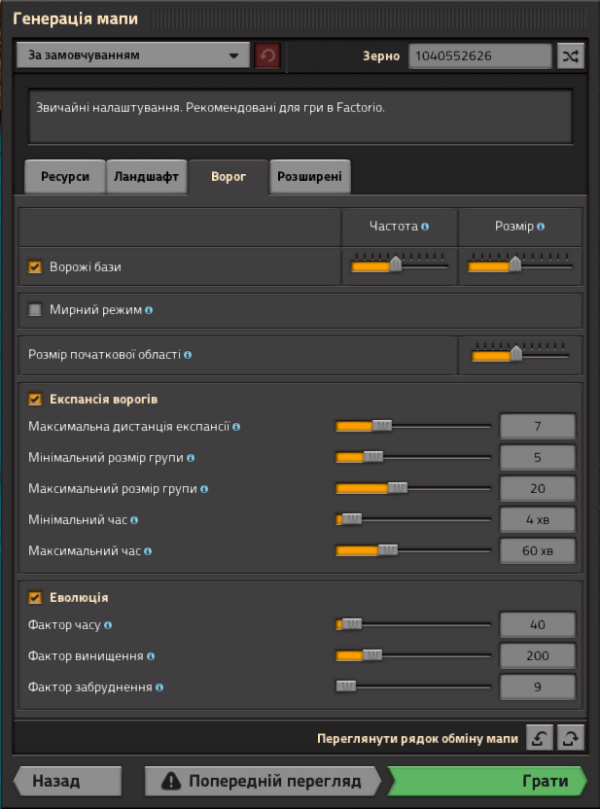Click info icon for Фактор часу
This screenshot has height=809, width=600.
[x=108, y=625]
